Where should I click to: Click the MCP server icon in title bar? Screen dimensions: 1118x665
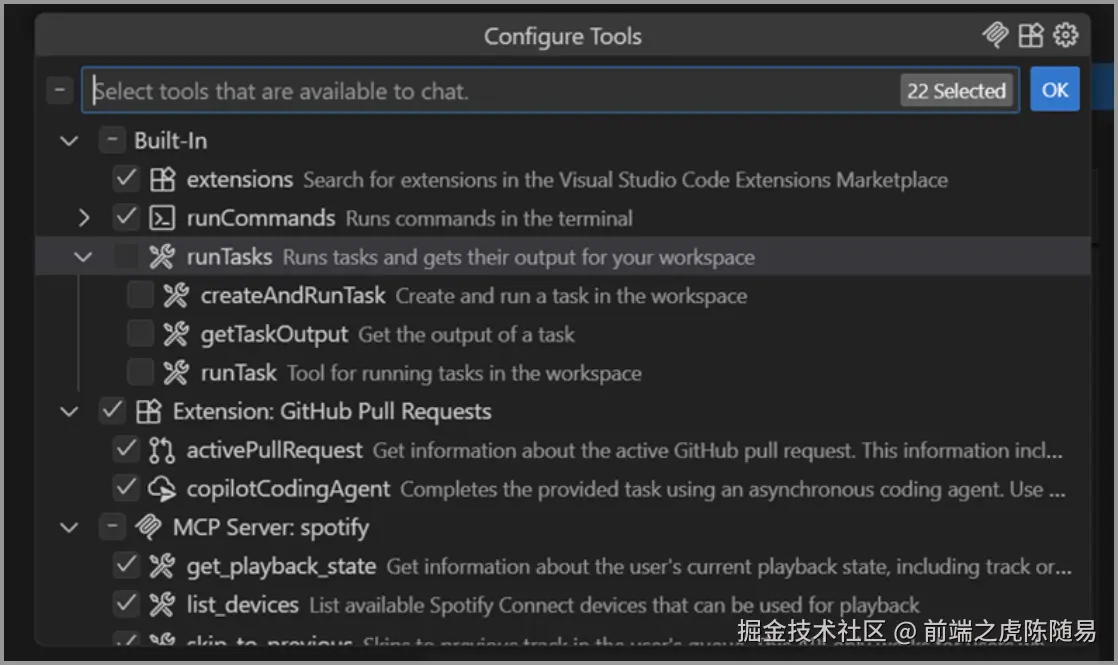(x=995, y=34)
